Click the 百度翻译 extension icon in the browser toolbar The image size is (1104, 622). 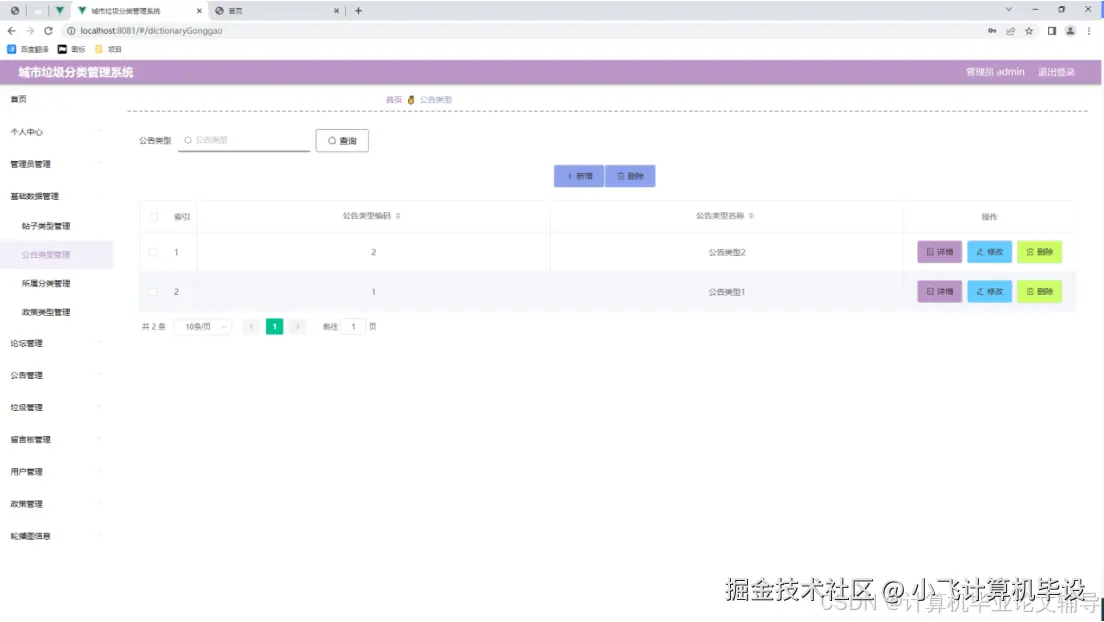click(x=12, y=47)
